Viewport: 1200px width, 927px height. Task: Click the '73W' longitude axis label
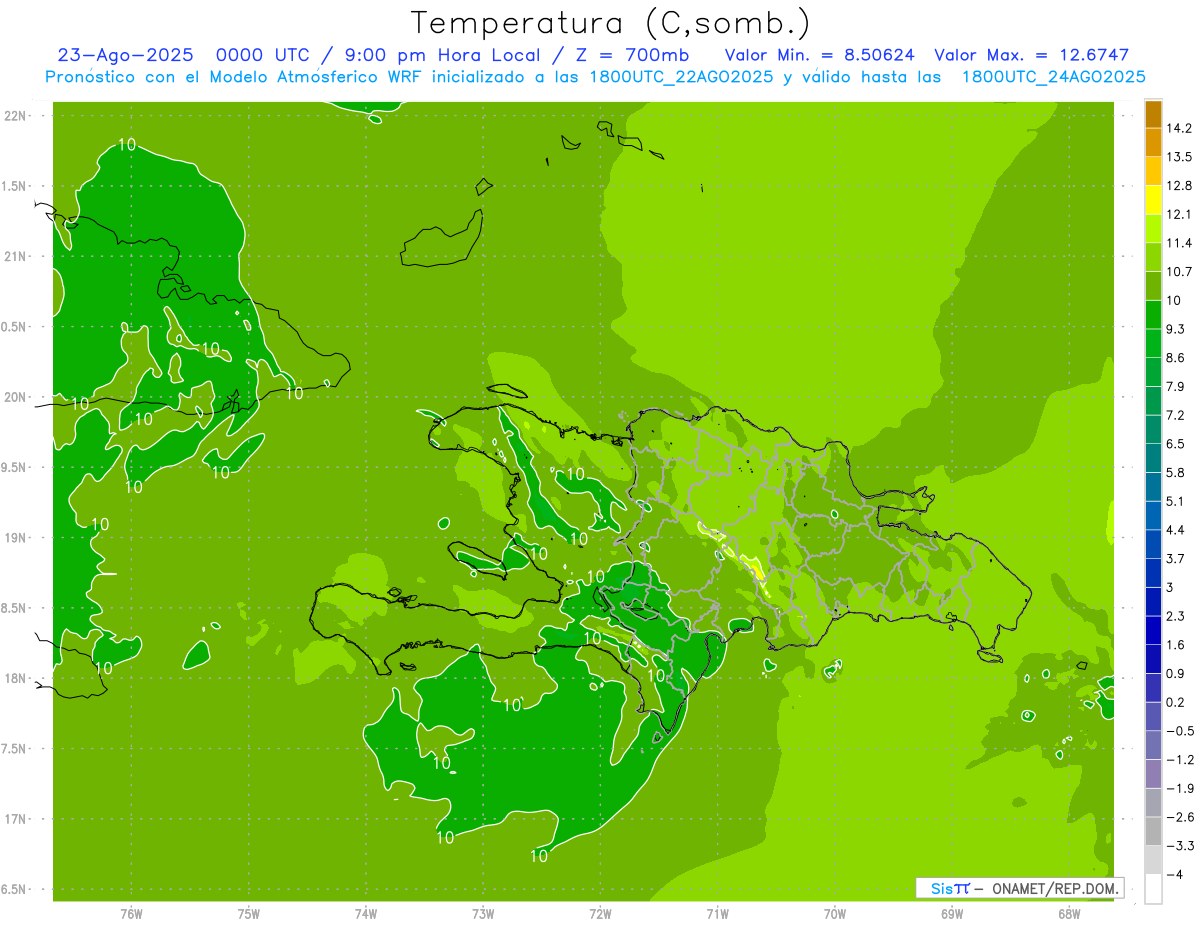(483, 914)
